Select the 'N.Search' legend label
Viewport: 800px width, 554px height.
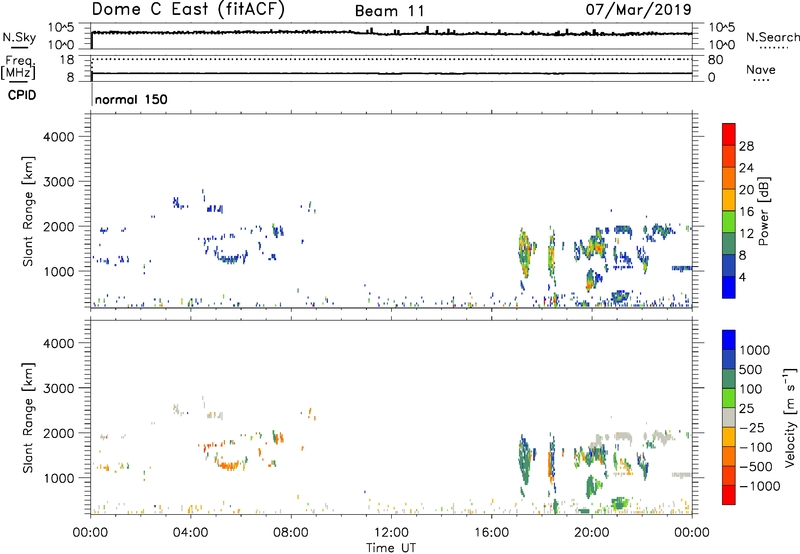click(x=772, y=37)
